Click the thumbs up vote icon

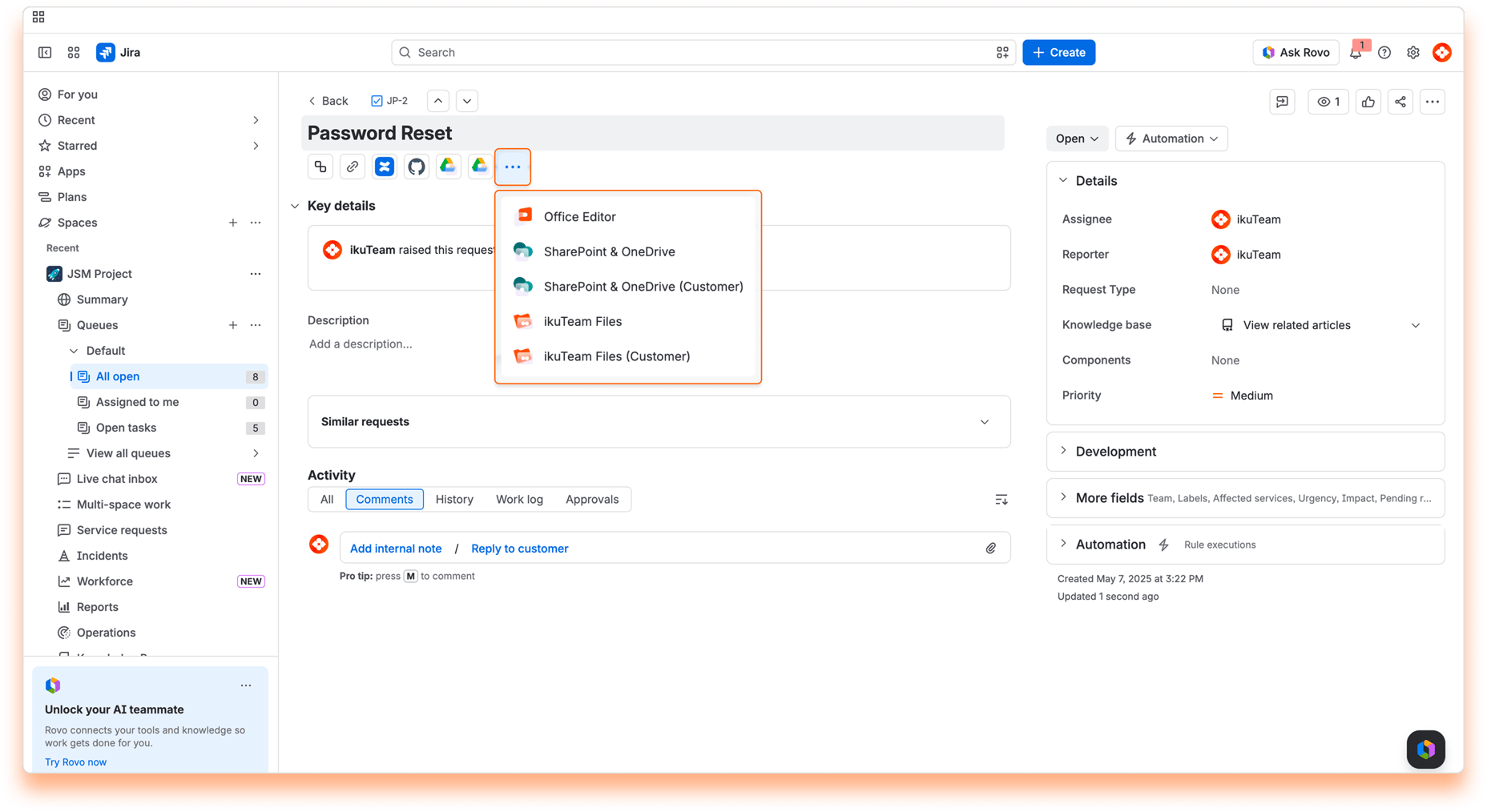click(x=1368, y=102)
